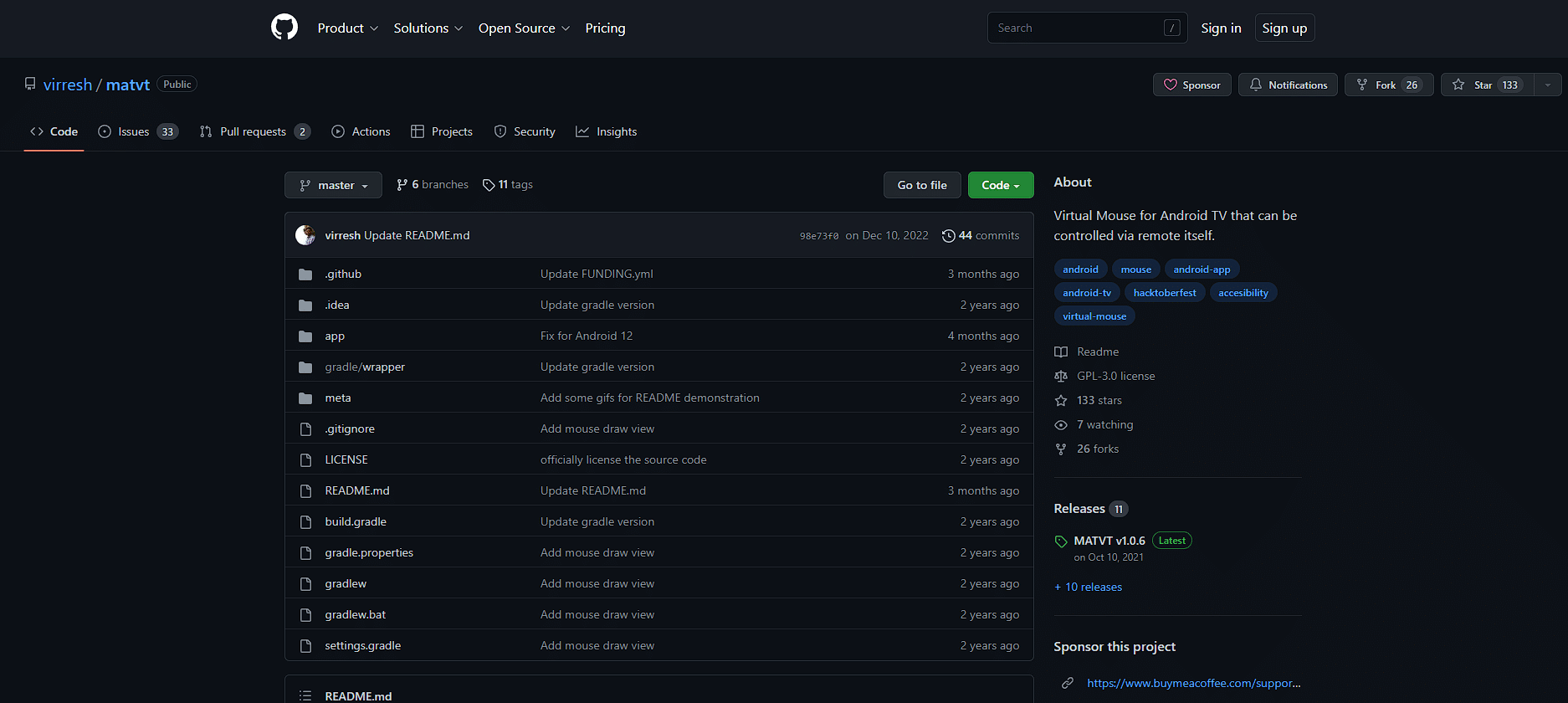The width and height of the screenshot is (1568, 703).
Task: Click the Notifications bell button
Action: pyautogui.click(x=1288, y=85)
